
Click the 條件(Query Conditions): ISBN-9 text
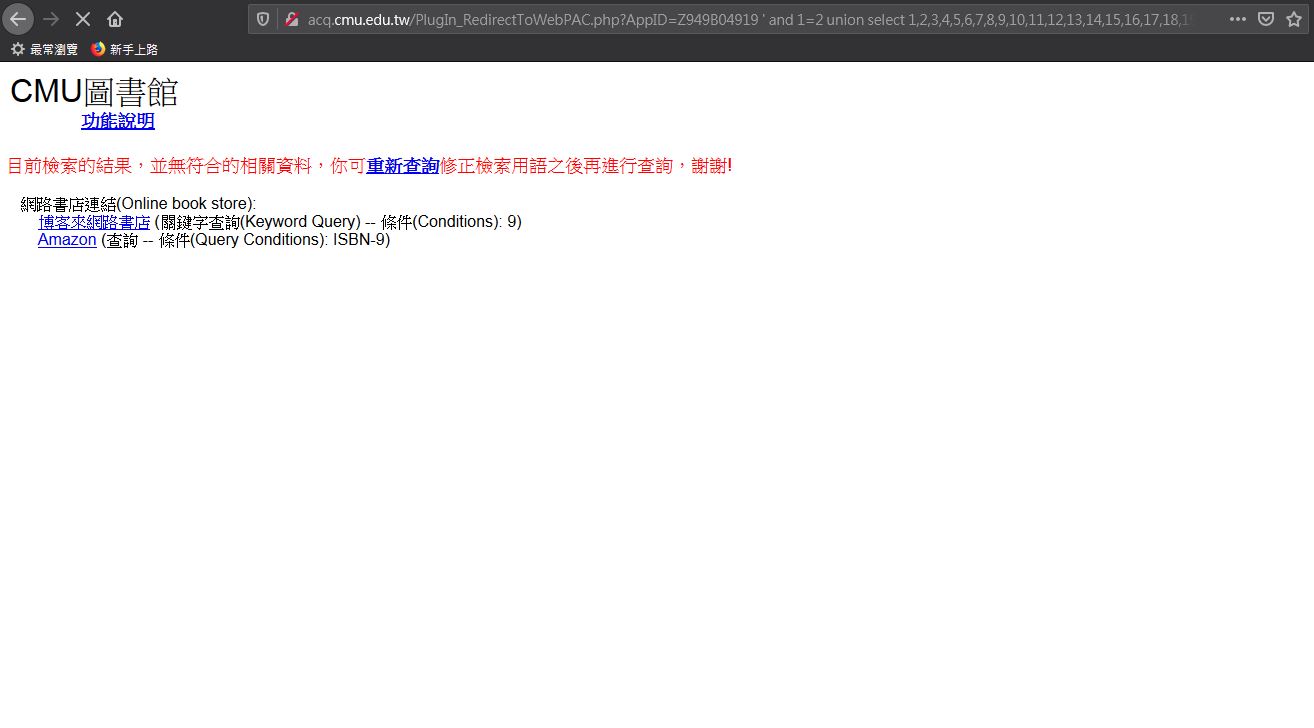click(274, 240)
